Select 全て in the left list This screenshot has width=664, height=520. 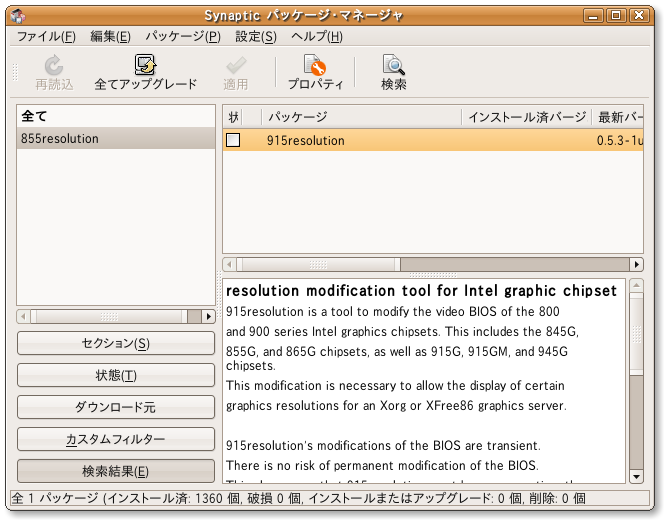[116, 116]
